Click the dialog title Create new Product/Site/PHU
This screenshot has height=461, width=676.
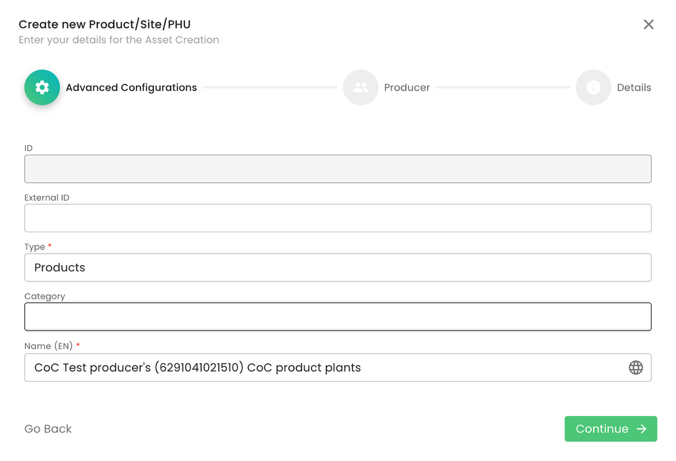(x=104, y=24)
